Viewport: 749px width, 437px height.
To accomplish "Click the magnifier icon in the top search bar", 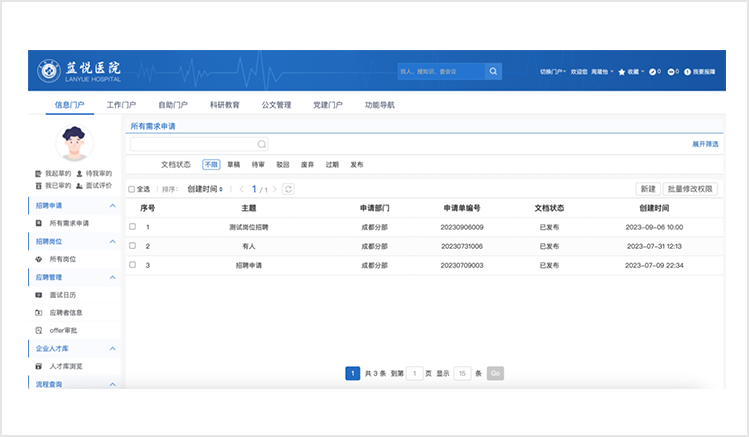I will click(493, 71).
